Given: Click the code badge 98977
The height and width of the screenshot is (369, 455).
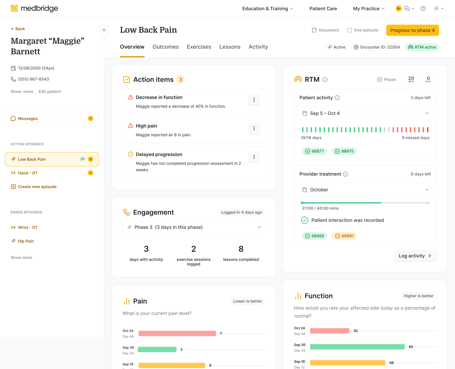Looking at the screenshot, I should click(314, 151).
